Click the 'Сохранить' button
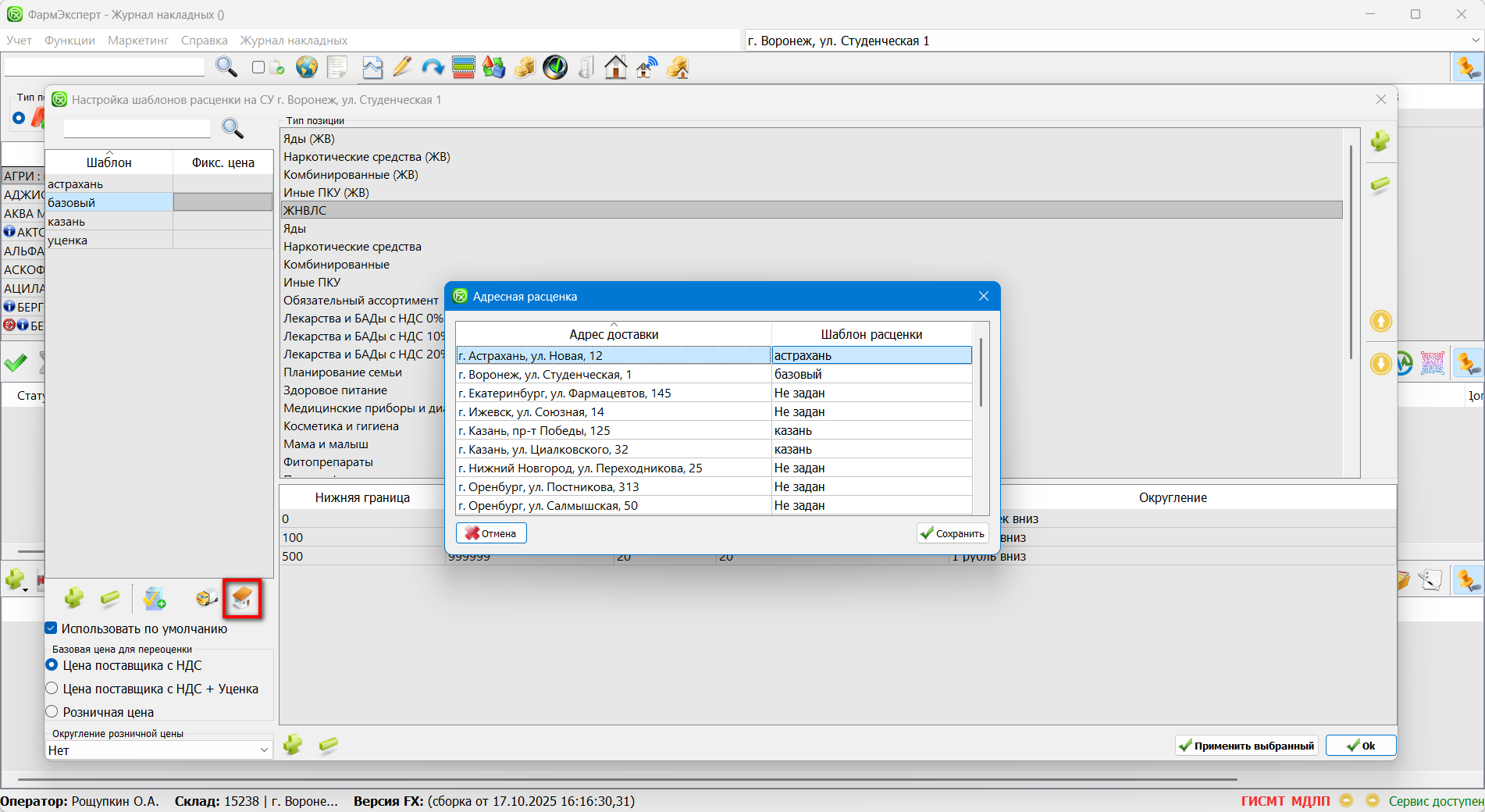 pos(953,533)
